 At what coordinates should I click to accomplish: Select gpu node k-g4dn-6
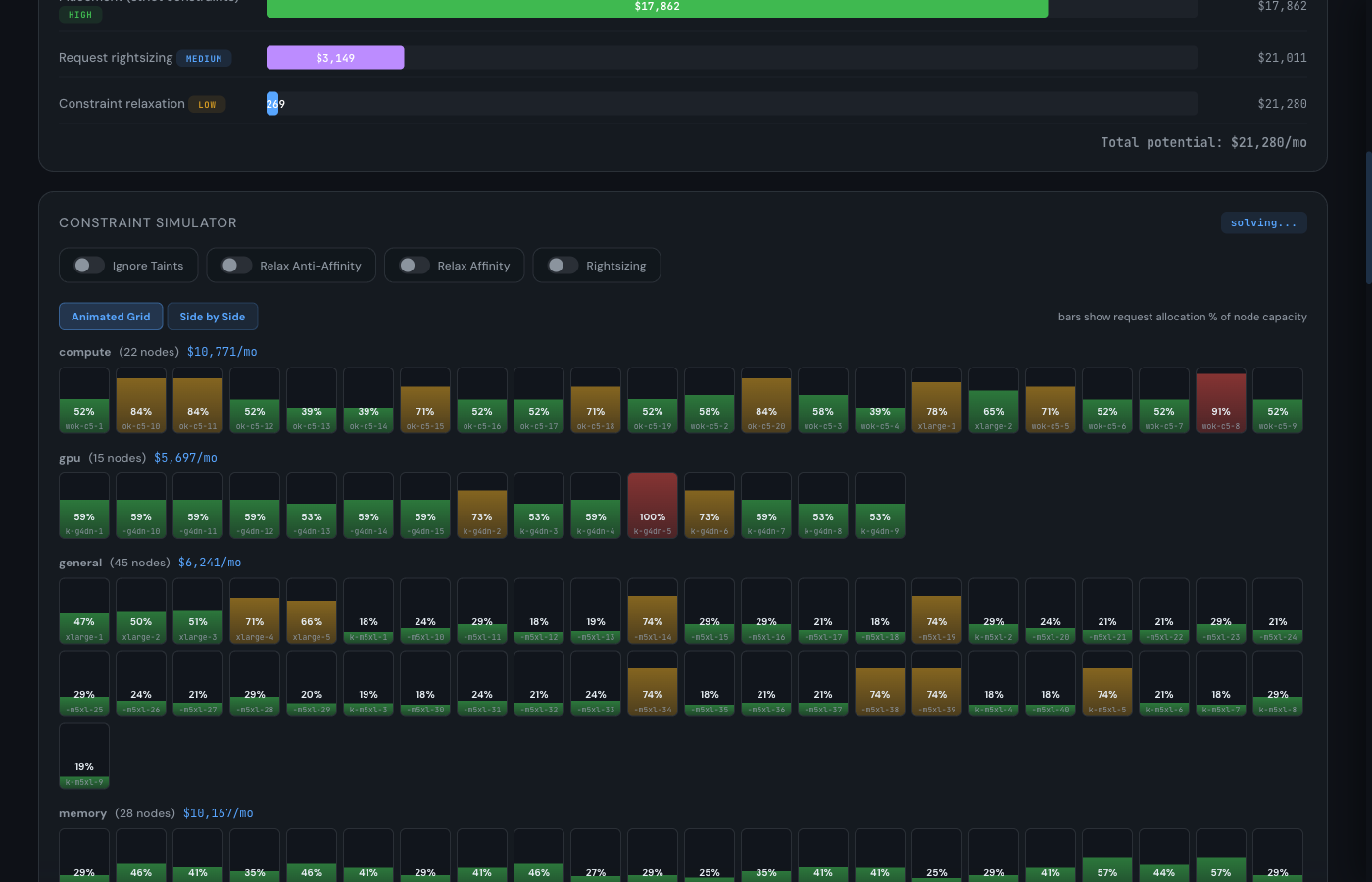click(x=710, y=506)
